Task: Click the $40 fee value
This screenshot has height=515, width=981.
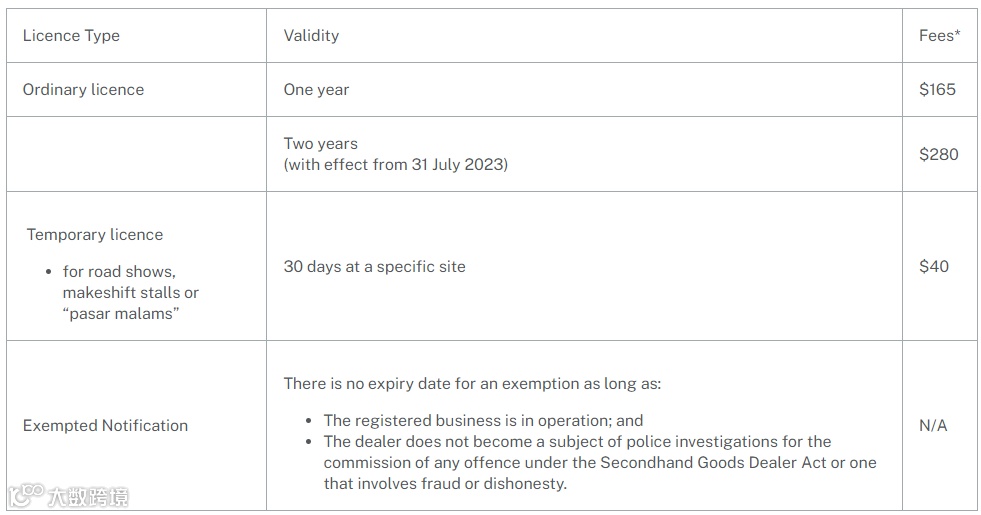Action: 933,267
